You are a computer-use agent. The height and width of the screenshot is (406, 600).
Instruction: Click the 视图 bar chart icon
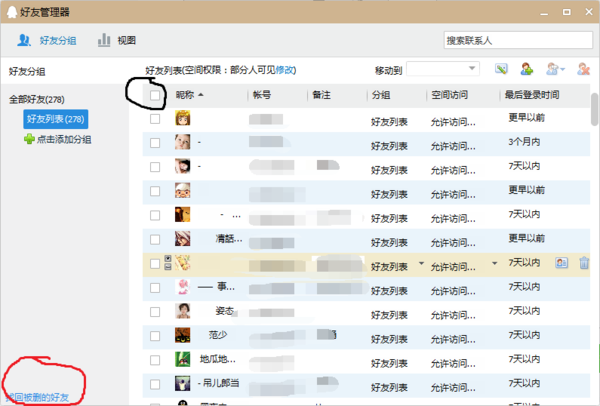tap(104, 40)
